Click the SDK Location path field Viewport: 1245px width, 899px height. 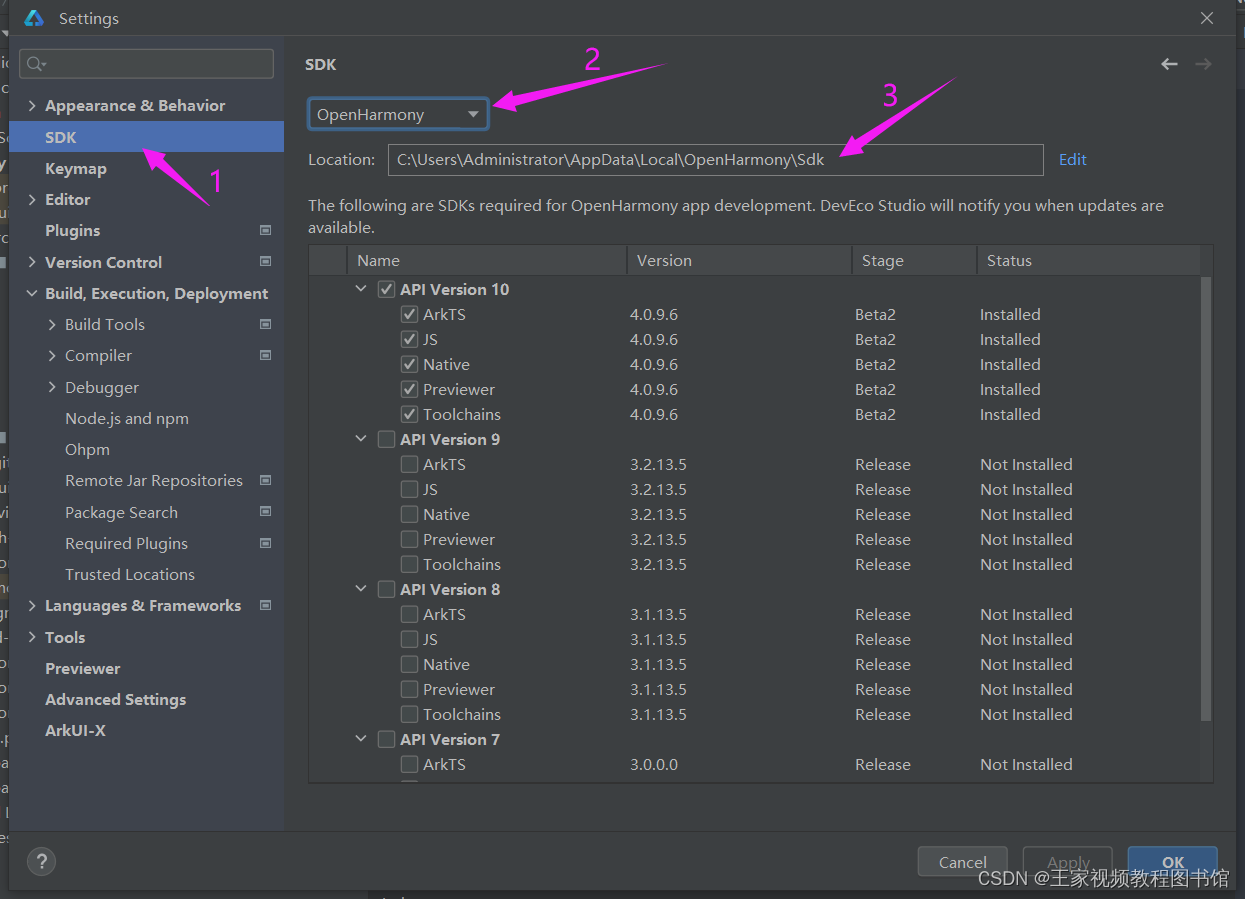point(715,159)
